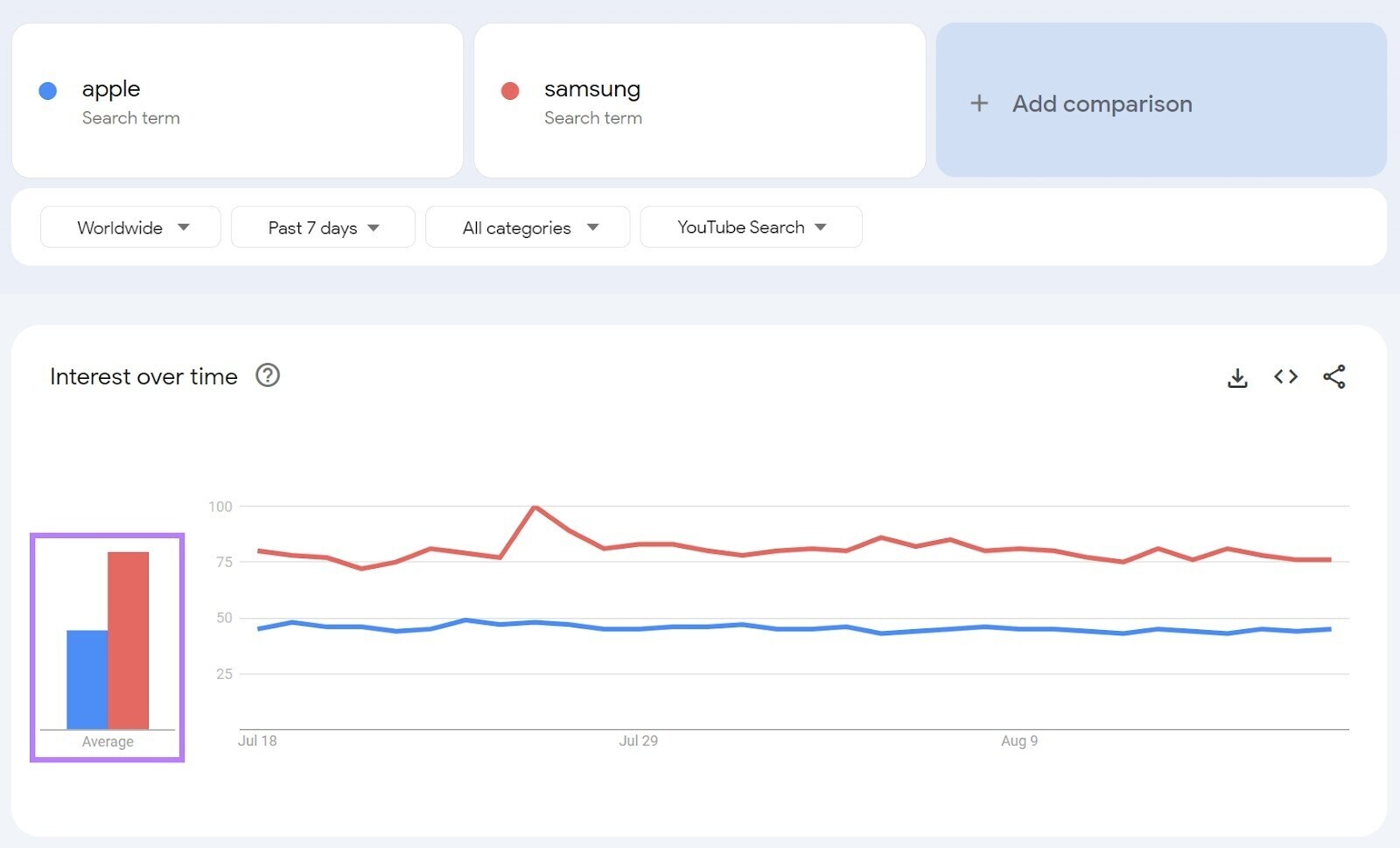The height and width of the screenshot is (848, 1400).
Task: Click the Average bar chart
Action: [x=107, y=643]
